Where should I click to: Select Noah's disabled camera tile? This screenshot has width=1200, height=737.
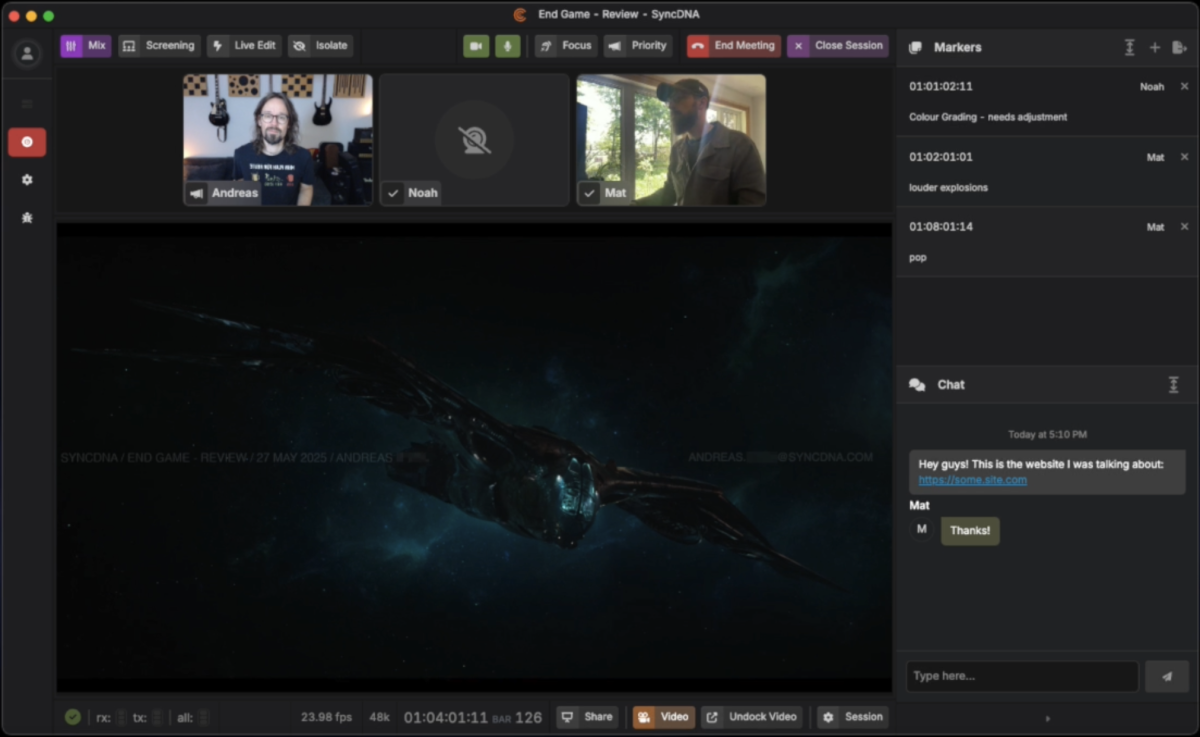coord(475,140)
